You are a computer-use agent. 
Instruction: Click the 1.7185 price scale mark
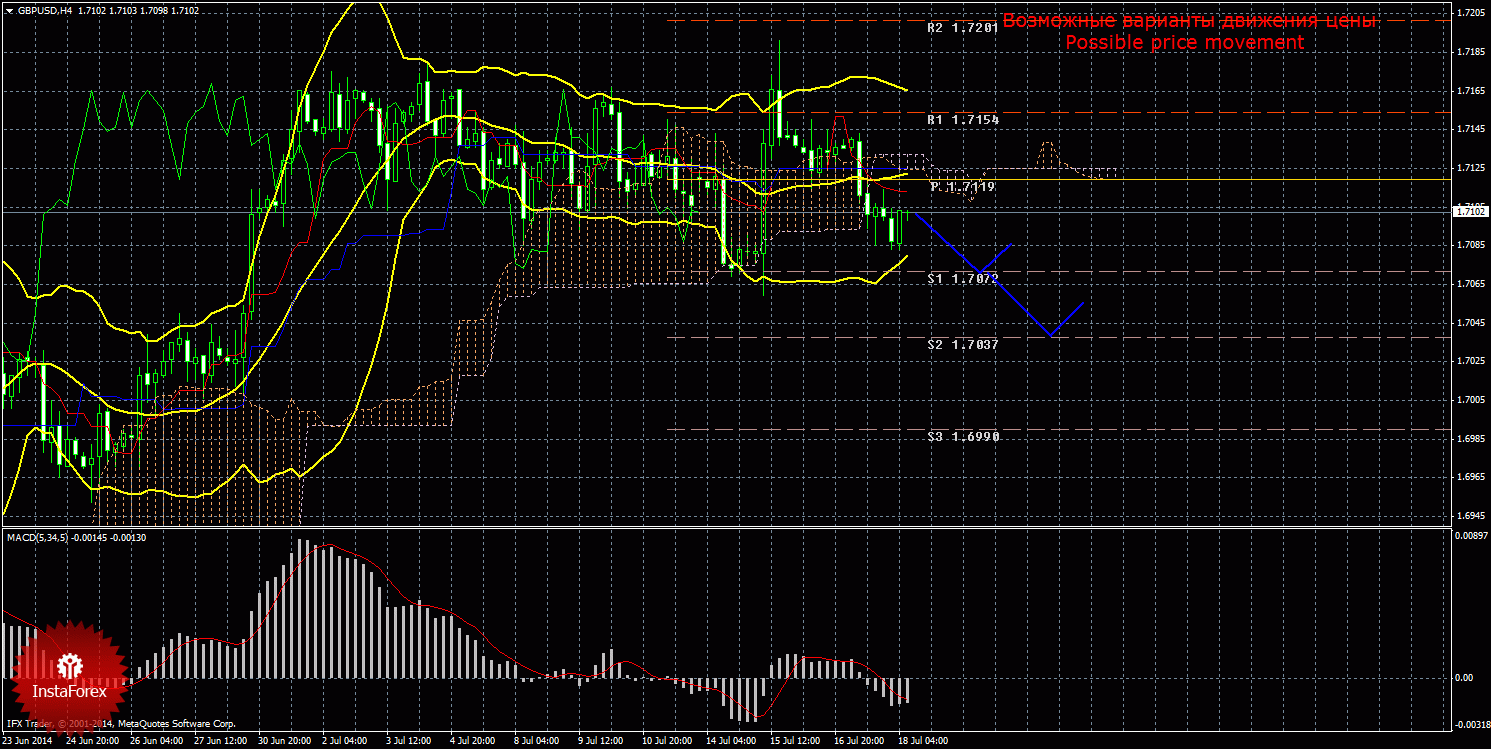1470,51
